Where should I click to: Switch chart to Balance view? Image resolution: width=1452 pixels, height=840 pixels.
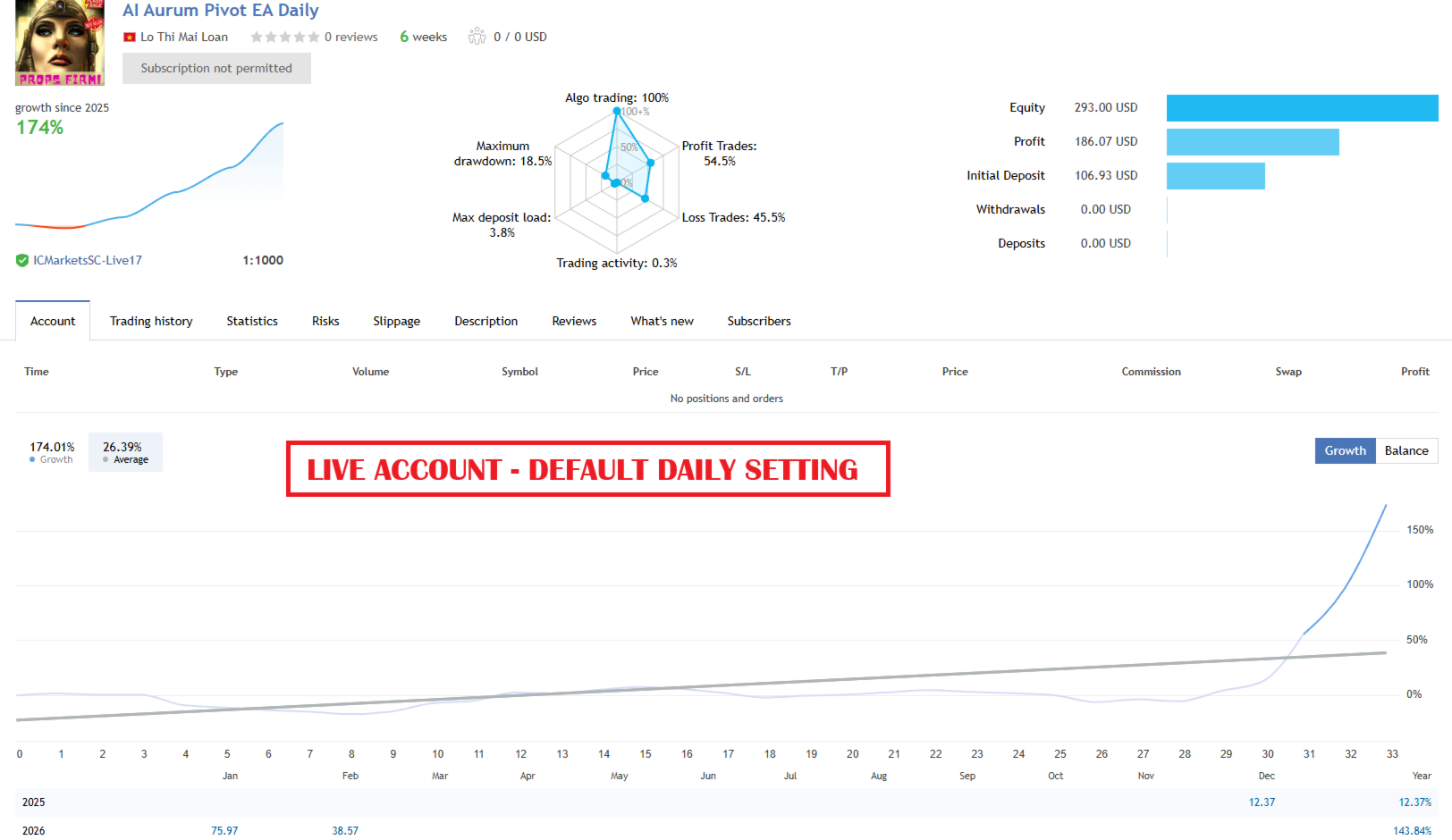tap(1406, 450)
